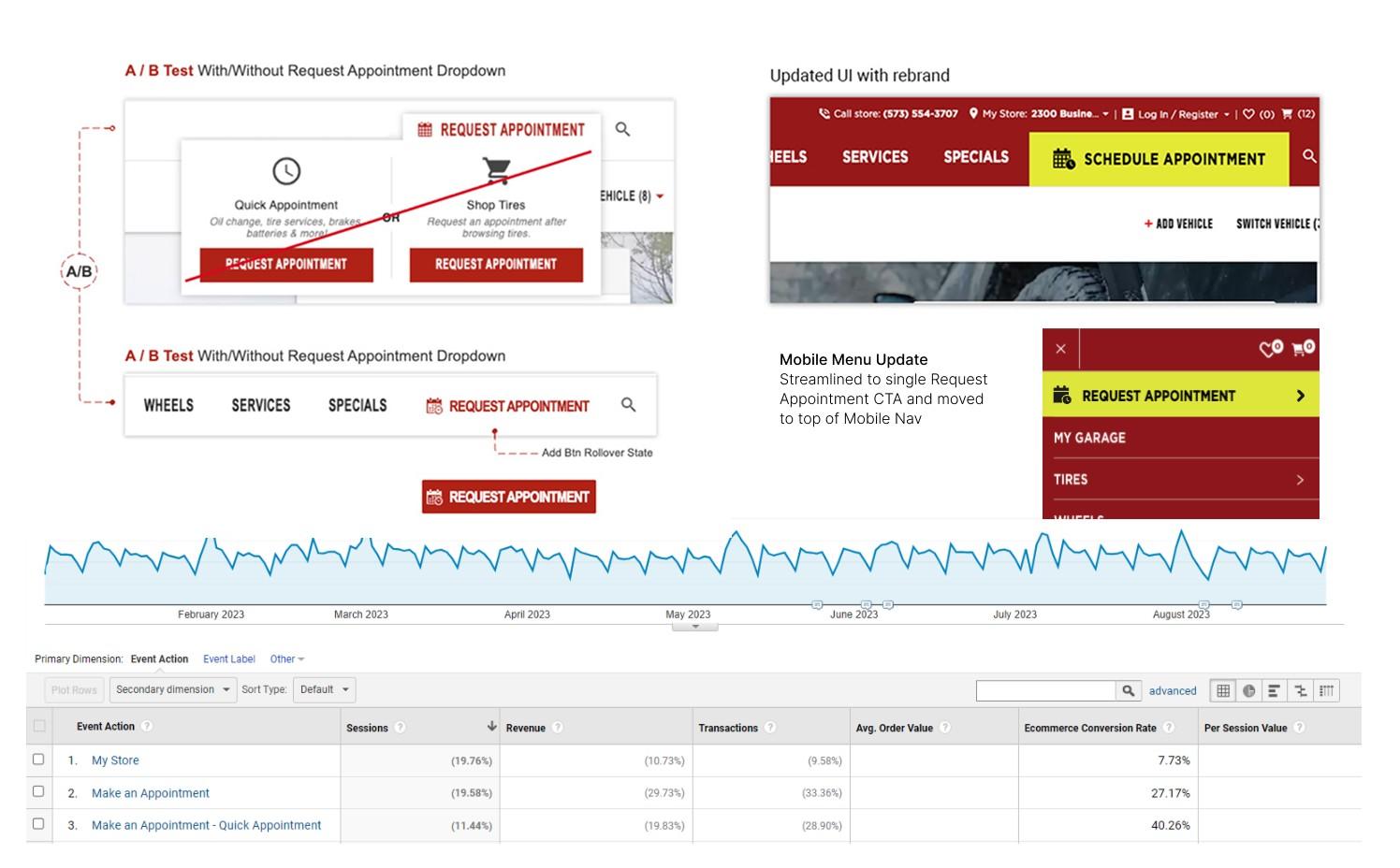Viewport: 1400px width, 868px height.
Task: Select the comparison view icon
Action: (1301, 690)
